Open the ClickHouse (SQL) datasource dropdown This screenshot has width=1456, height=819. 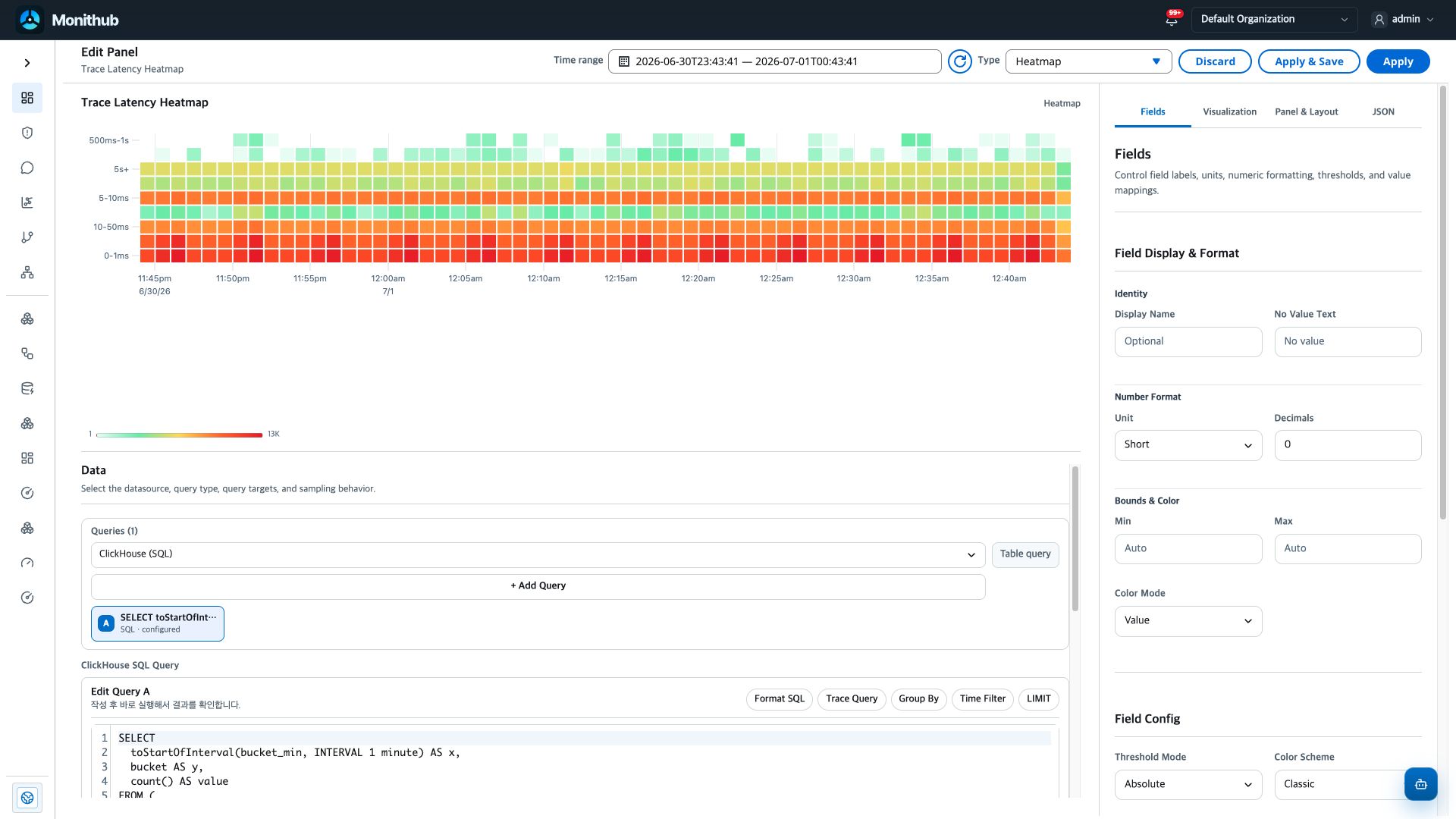click(538, 554)
